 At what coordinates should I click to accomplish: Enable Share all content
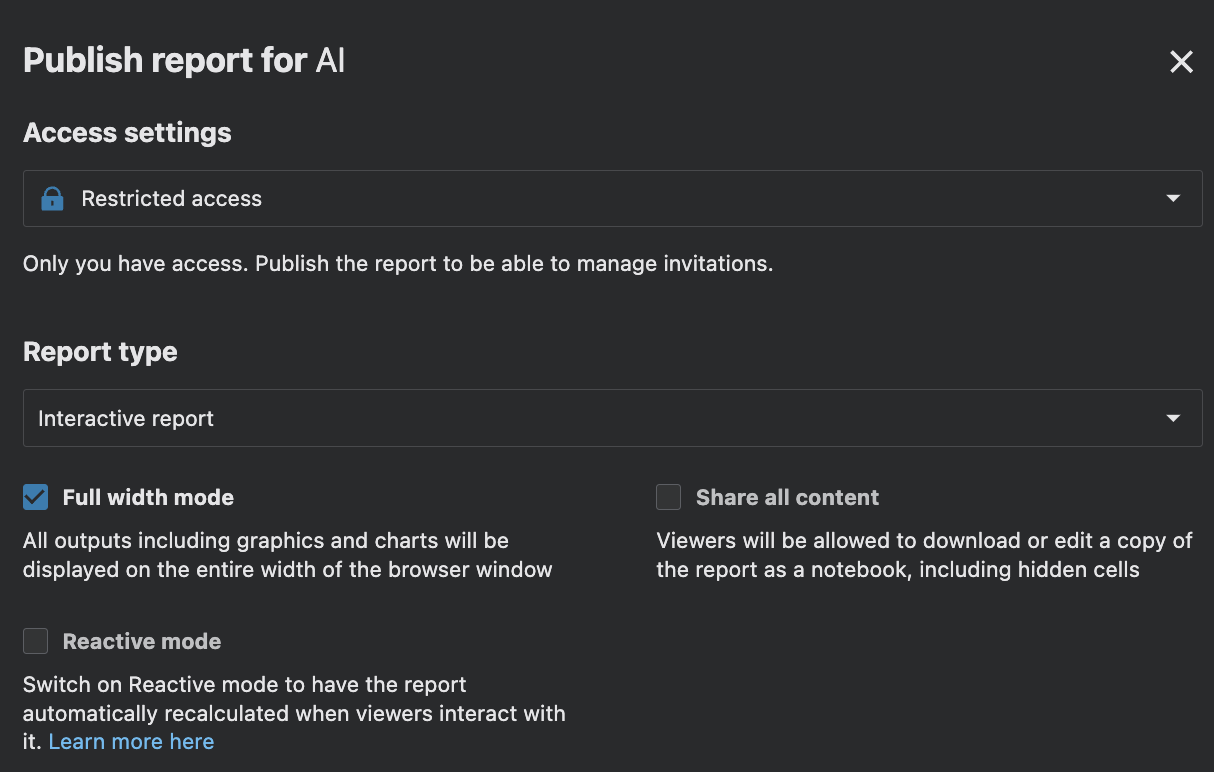point(668,496)
